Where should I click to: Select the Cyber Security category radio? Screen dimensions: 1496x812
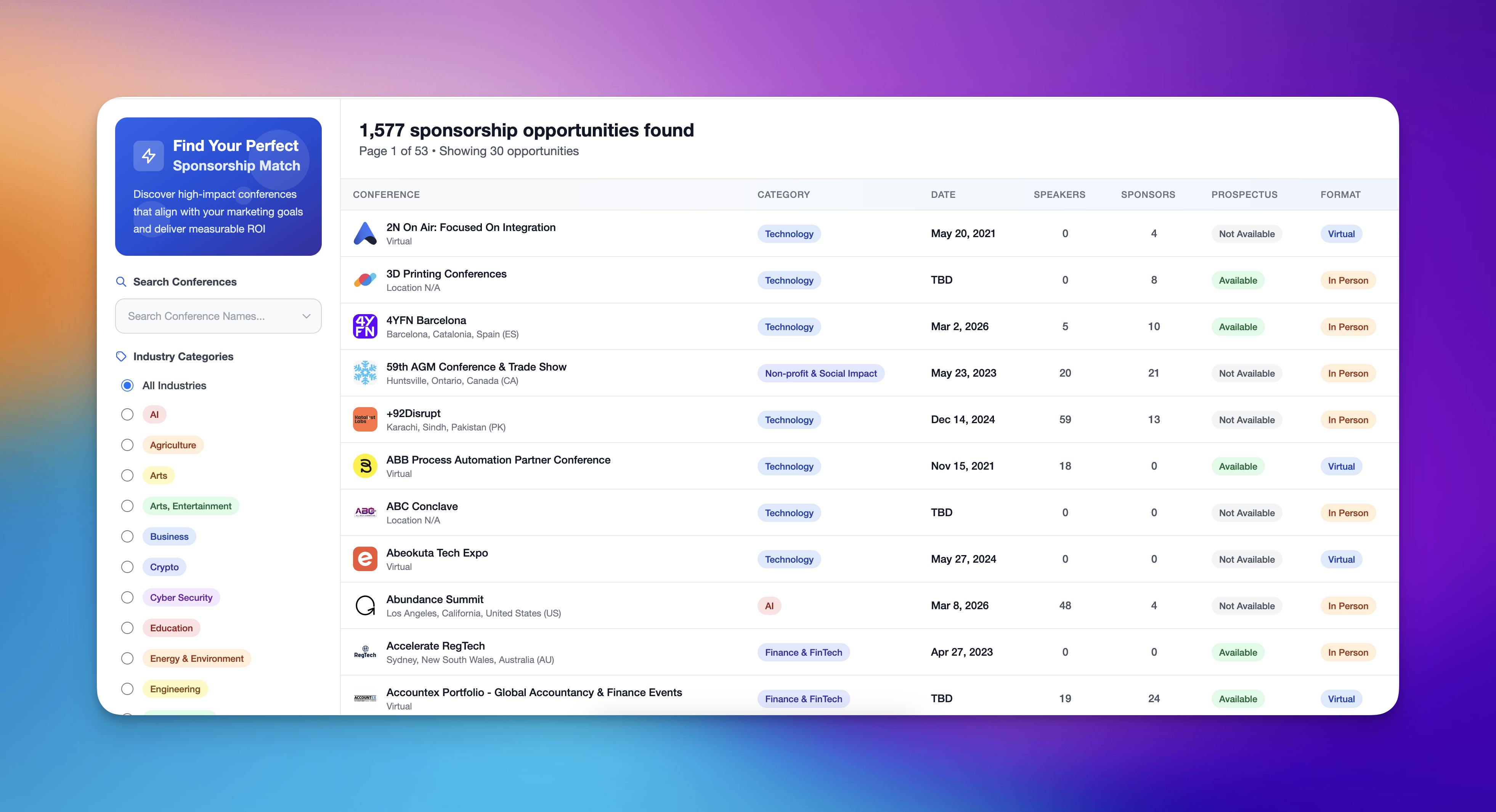coord(127,598)
